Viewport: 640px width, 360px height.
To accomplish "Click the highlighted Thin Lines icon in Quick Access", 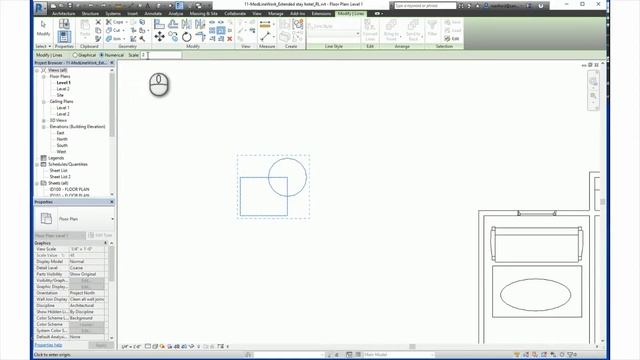I will [x=179, y=6].
